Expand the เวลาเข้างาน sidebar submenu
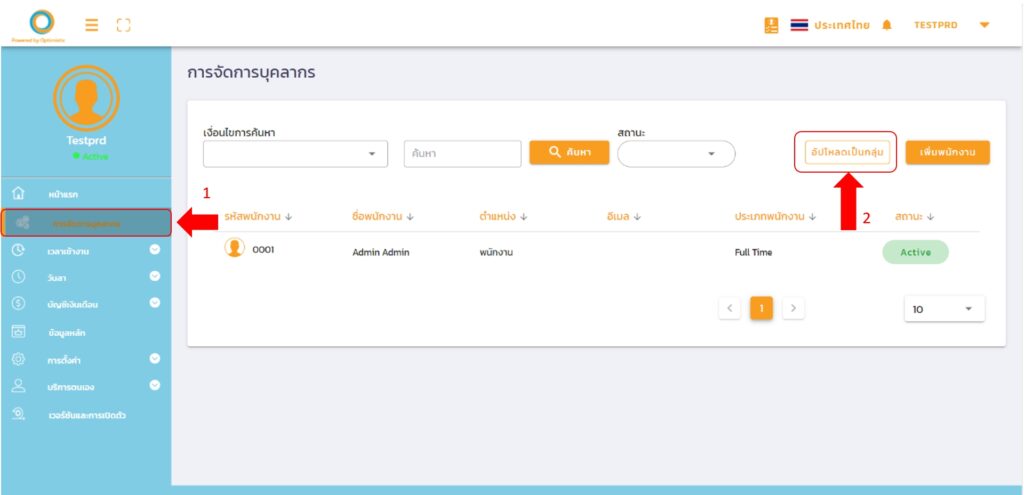The image size is (1024, 495). point(155,250)
